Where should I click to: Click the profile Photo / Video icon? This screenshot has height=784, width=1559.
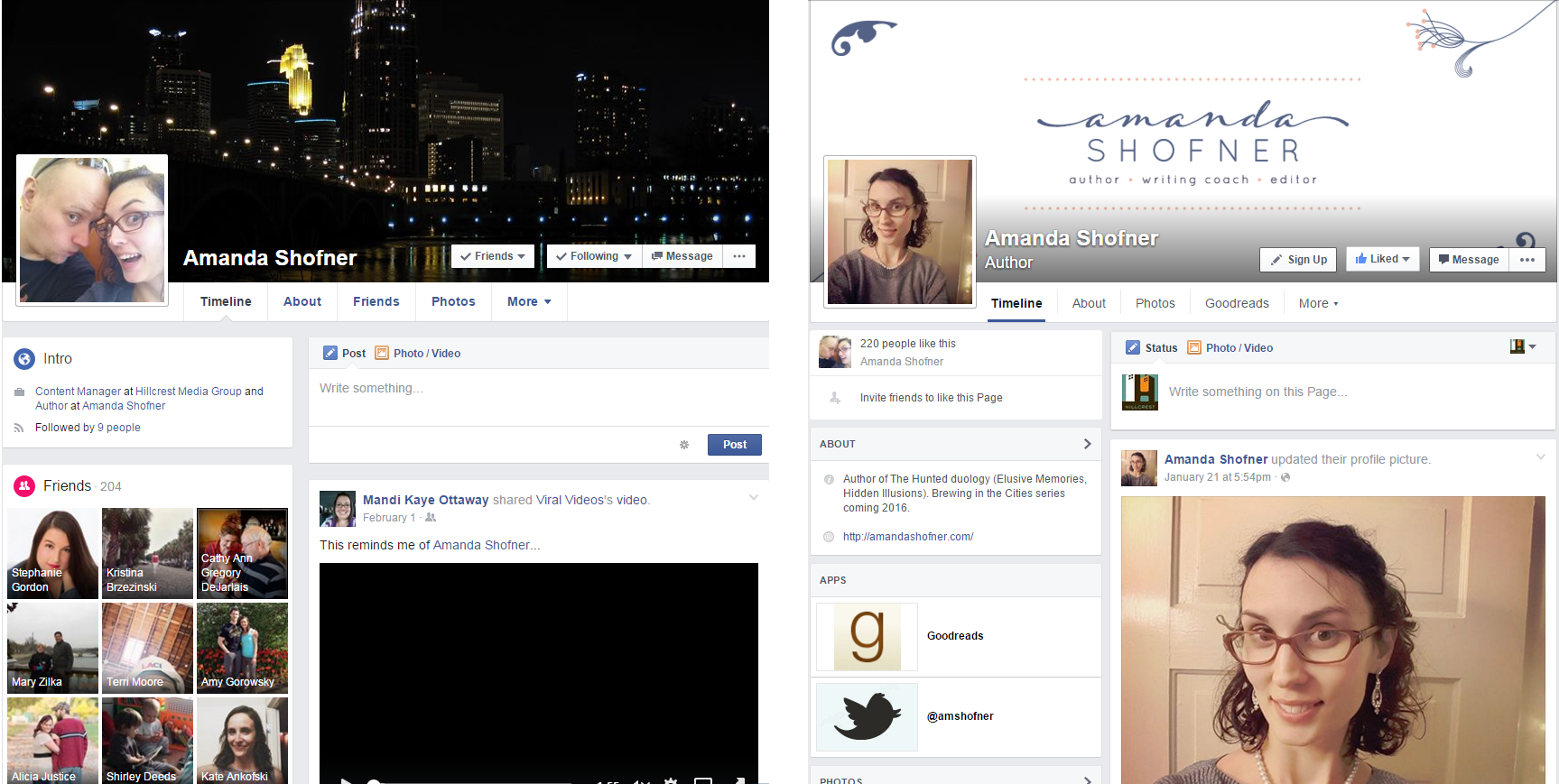coord(381,354)
